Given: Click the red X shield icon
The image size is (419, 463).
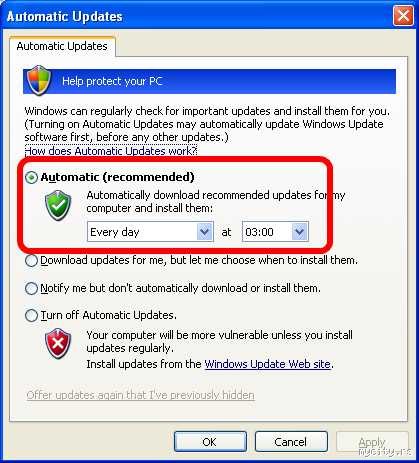Looking at the screenshot, I should [x=58, y=343].
